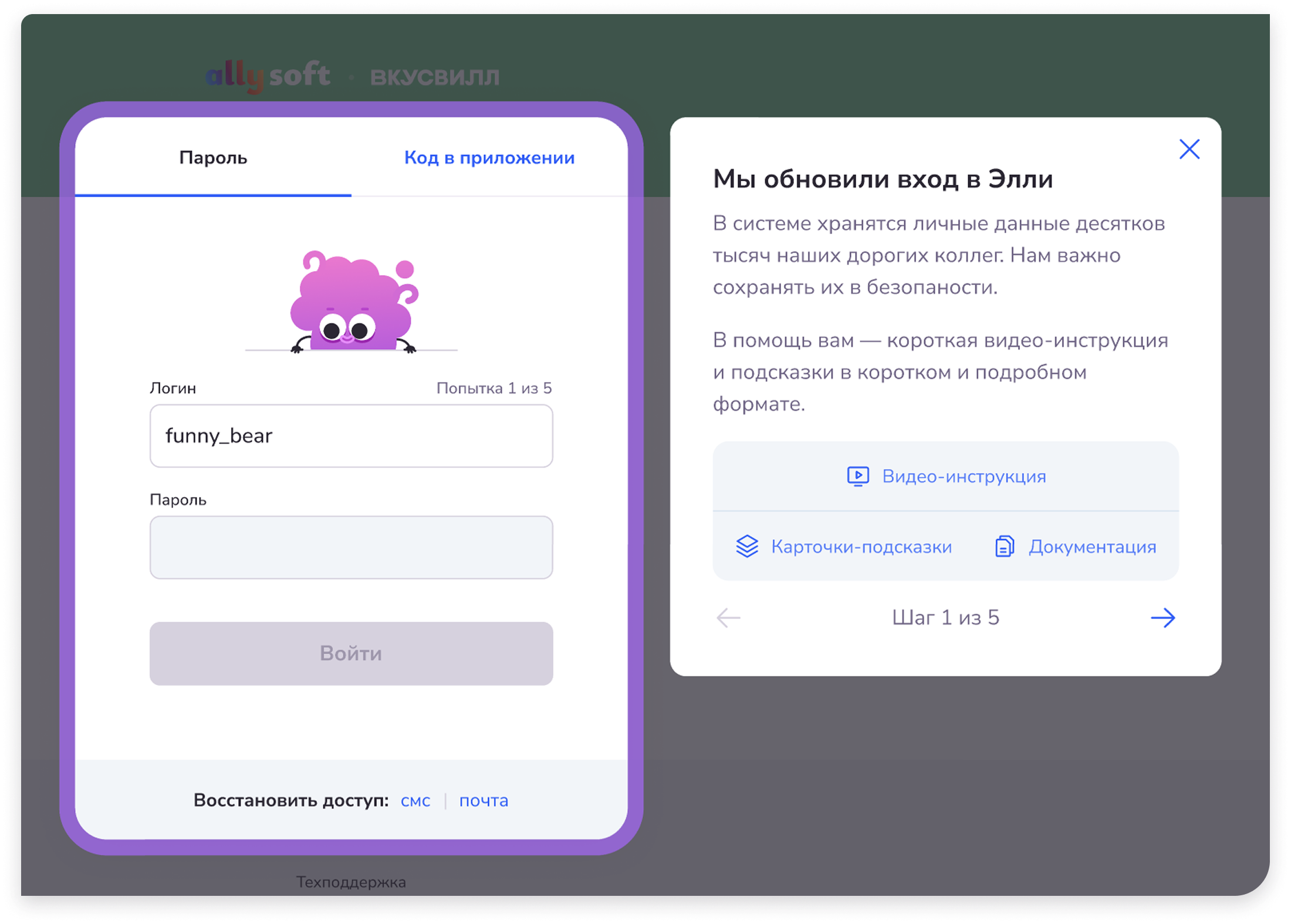The image size is (1291, 924).
Task: Click the stacked-layers hint cards icon
Action: tap(747, 546)
